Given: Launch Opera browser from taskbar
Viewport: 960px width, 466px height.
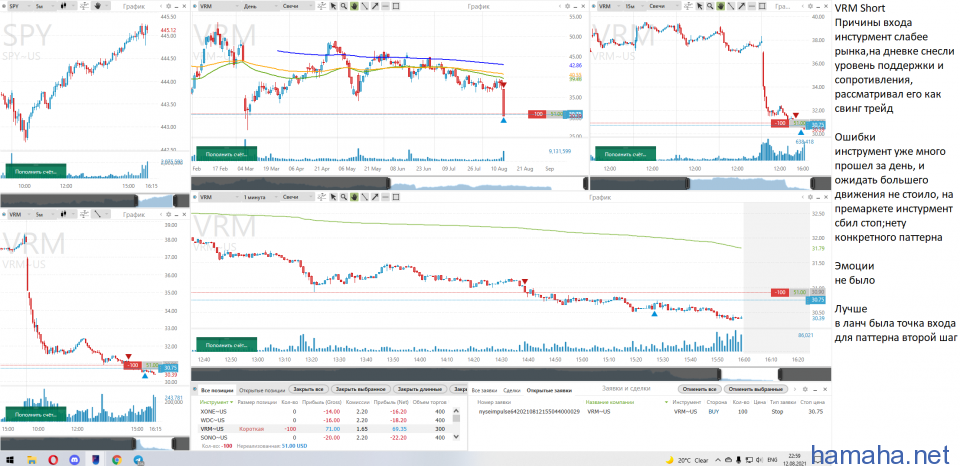Looking at the screenshot, I should (x=54, y=459).
